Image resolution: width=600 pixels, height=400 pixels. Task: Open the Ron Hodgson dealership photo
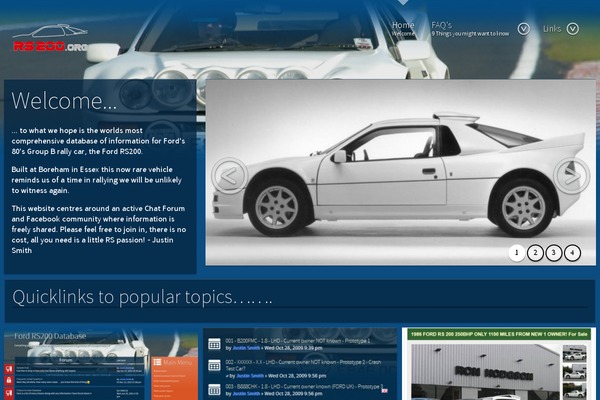click(x=485, y=372)
